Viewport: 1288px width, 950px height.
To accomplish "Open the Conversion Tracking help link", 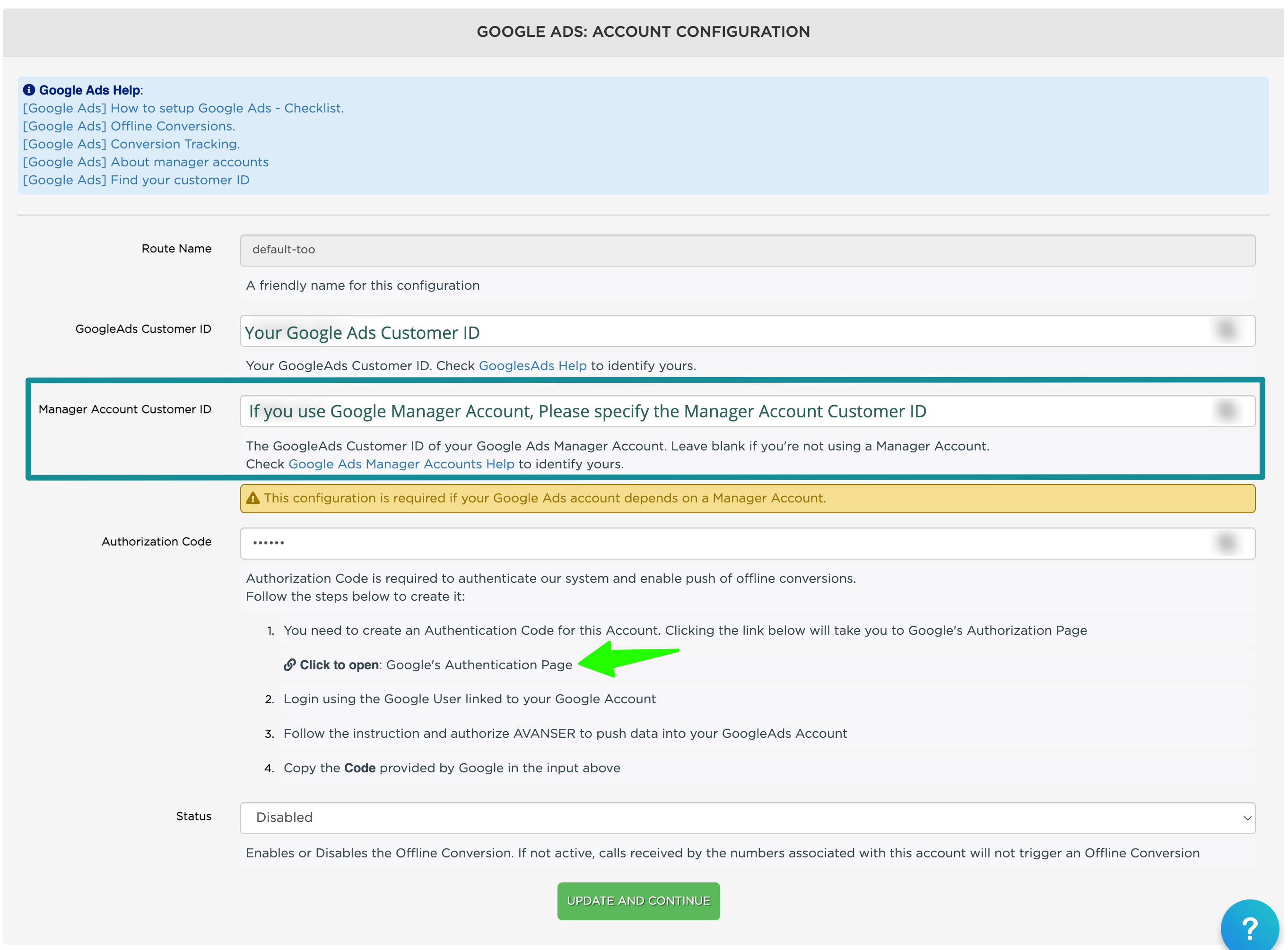I will point(131,144).
